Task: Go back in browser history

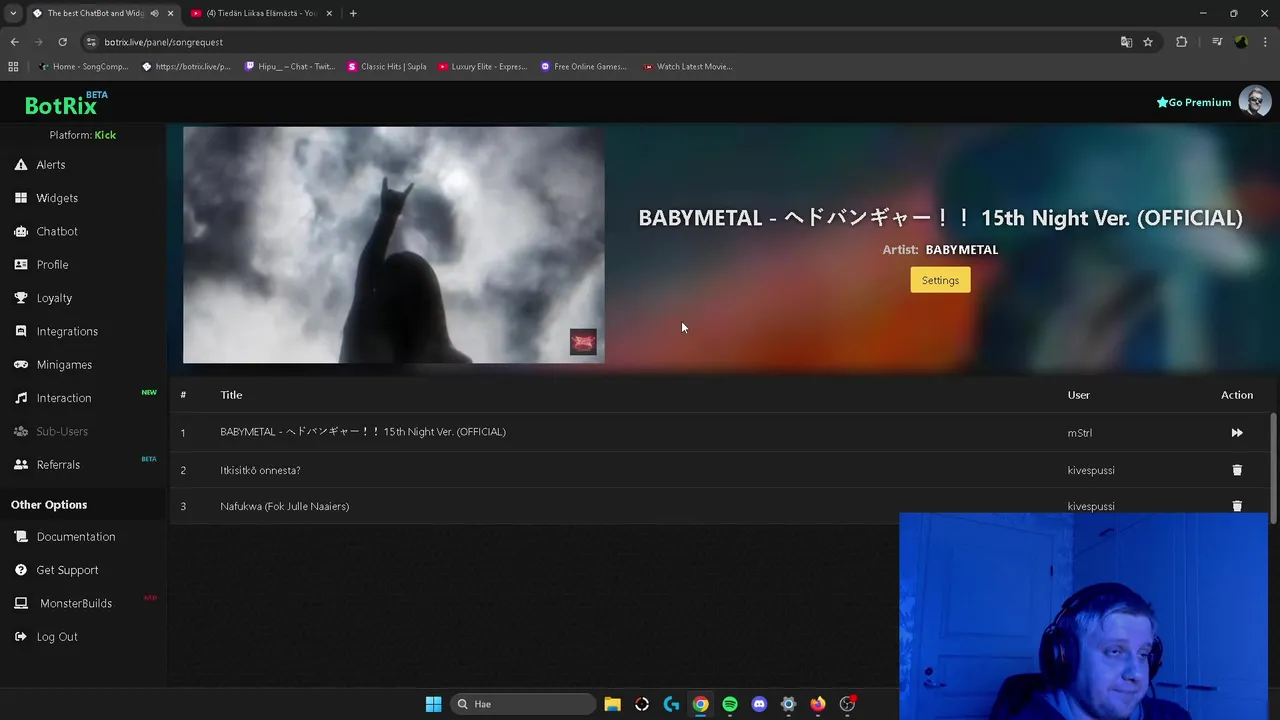Action: pyautogui.click(x=14, y=42)
